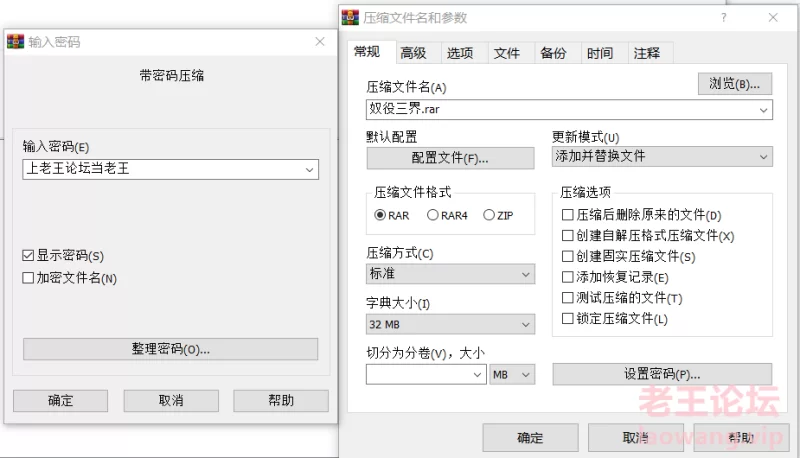Click the 设置密码 button
The image size is (800, 458).
point(662,374)
